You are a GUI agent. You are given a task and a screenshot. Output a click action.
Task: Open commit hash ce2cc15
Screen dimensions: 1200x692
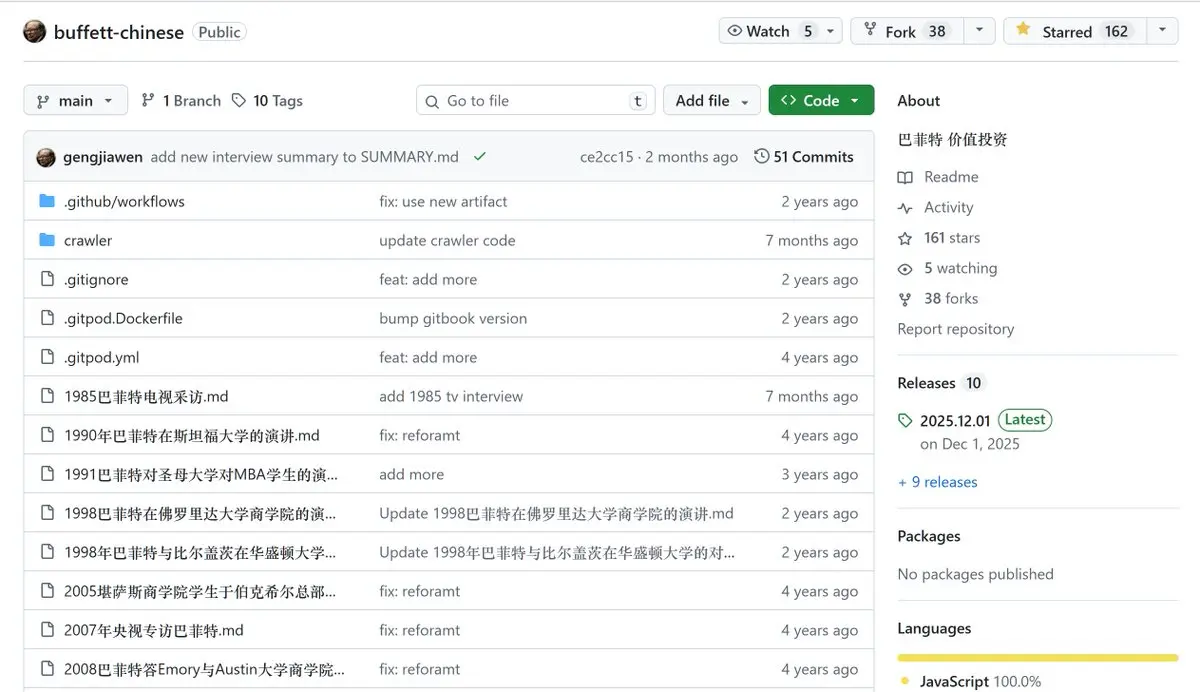click(606, 157)
